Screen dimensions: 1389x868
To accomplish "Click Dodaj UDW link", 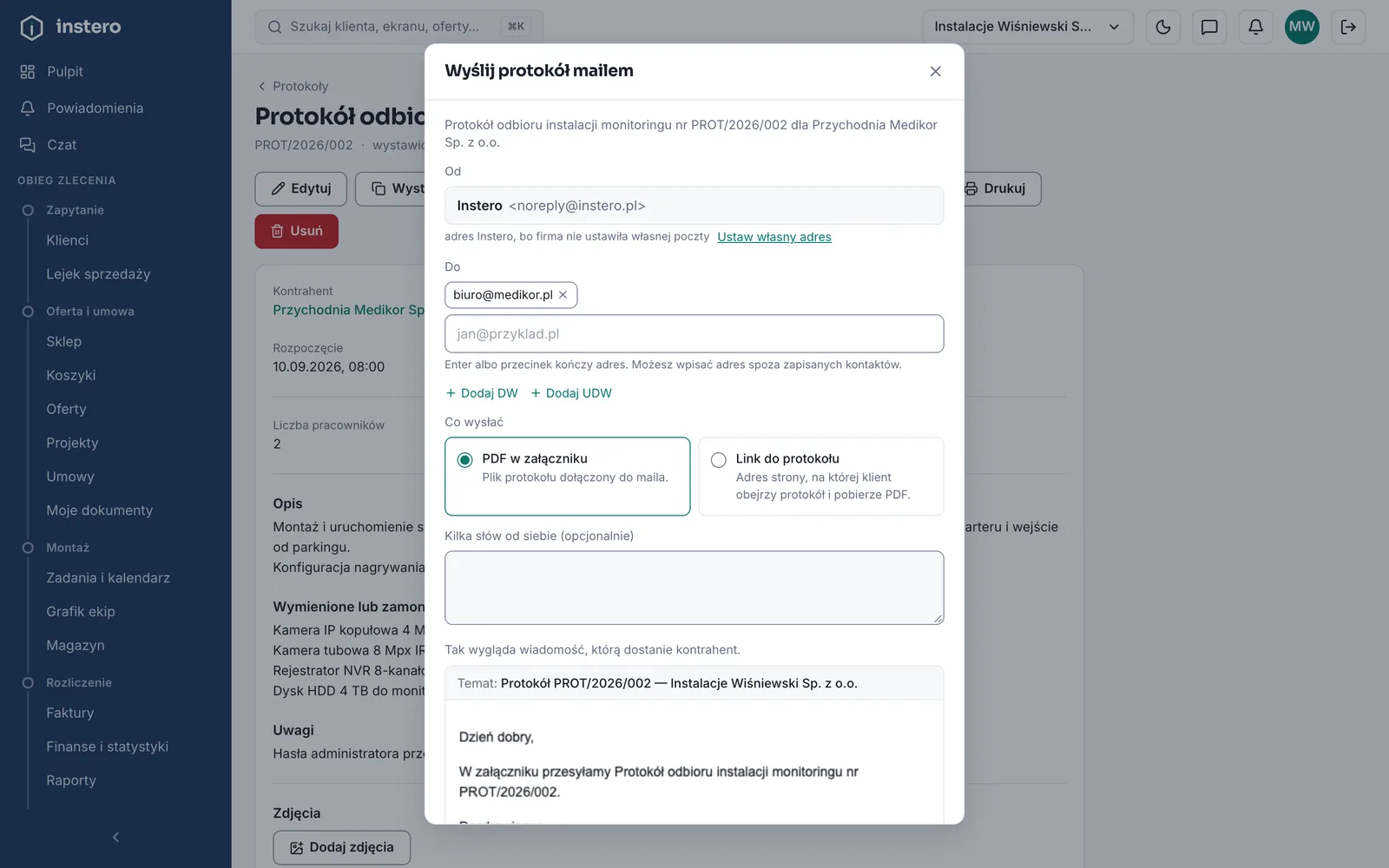I will pos(571,393).
